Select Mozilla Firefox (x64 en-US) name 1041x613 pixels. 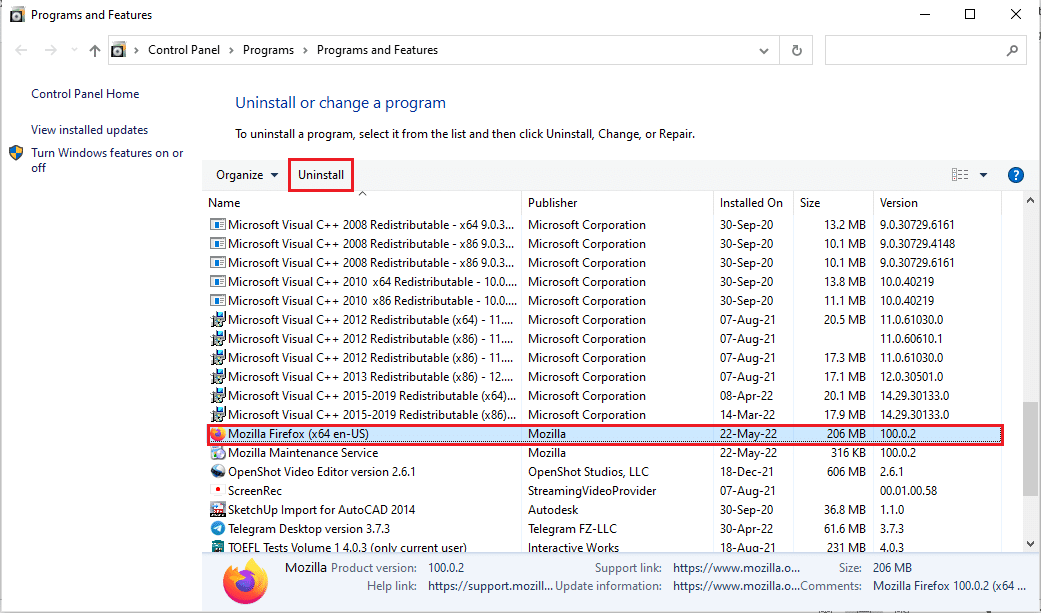tap(298, 434)
